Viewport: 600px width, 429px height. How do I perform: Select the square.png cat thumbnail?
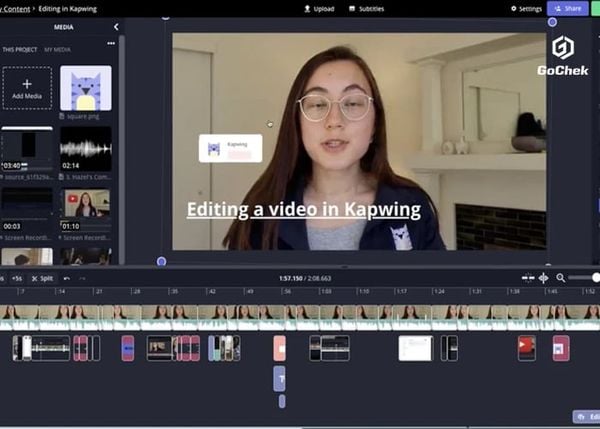click(x=86, y=88)
